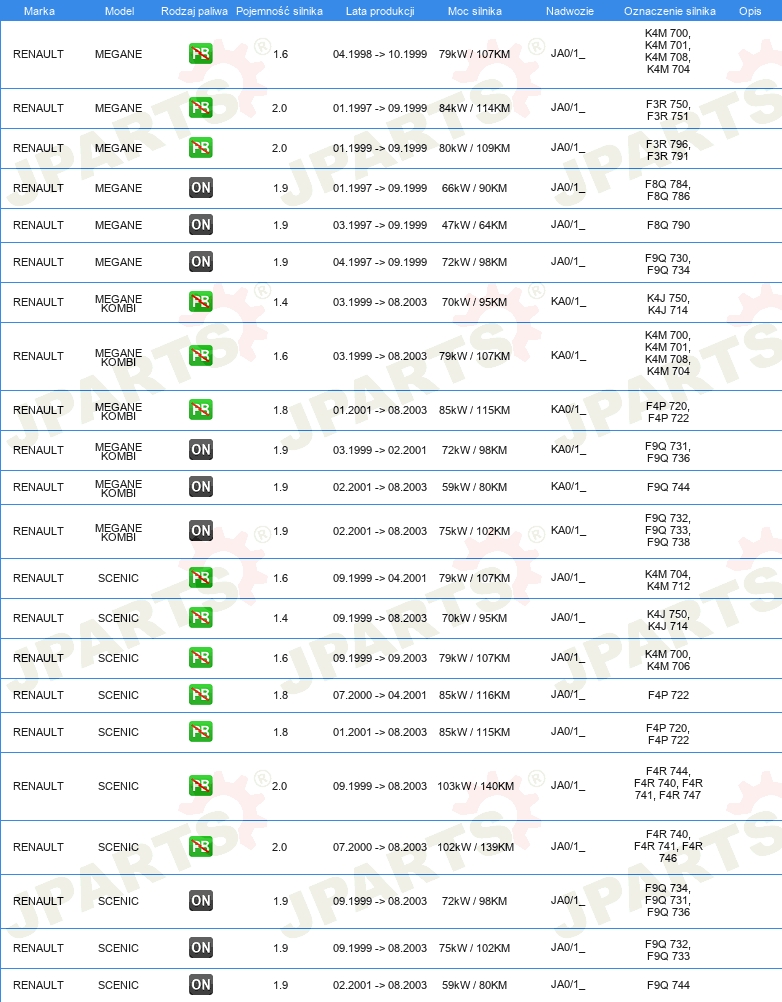The width and height of the screenshot is (782, 1002).
Task: Click the Oznaczenie silnika column header
Action: pos(670,11)
